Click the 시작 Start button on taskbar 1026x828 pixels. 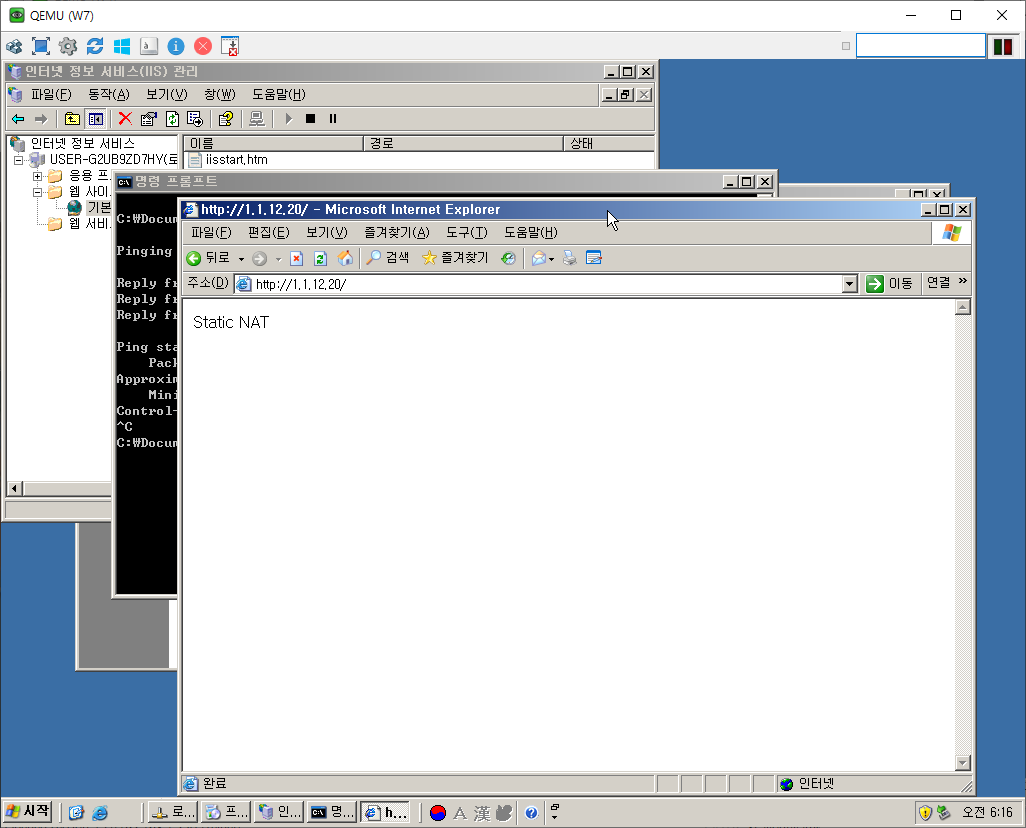[27, 812]
